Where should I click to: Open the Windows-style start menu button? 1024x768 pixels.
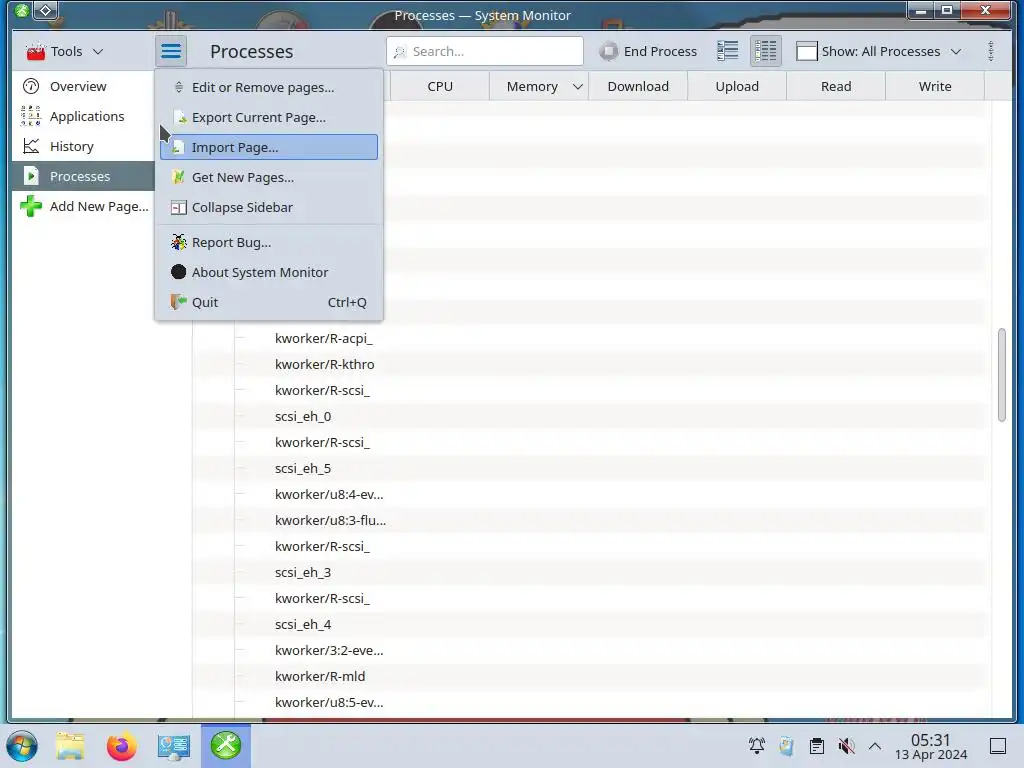[22, 746]
